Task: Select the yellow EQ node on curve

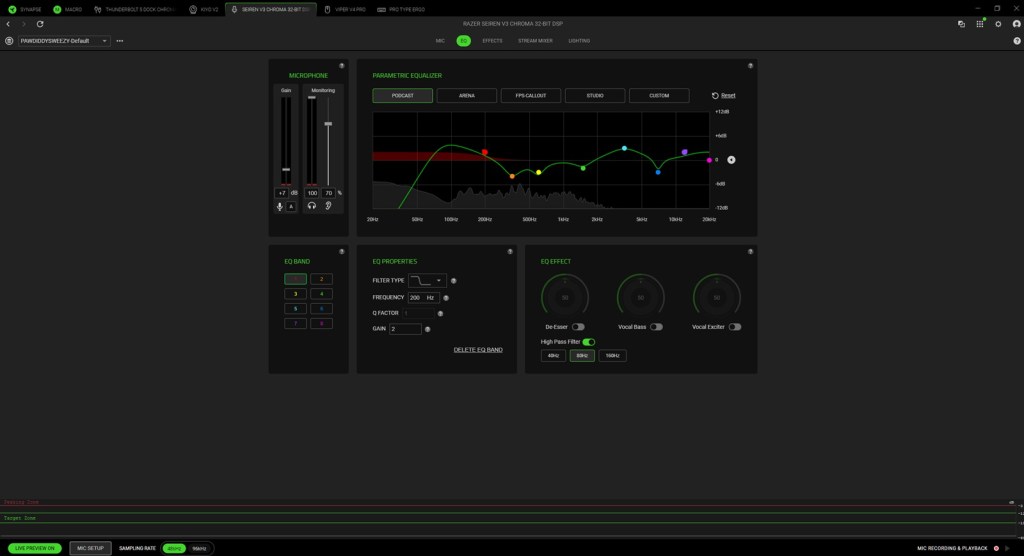Action: coord(539,172)
